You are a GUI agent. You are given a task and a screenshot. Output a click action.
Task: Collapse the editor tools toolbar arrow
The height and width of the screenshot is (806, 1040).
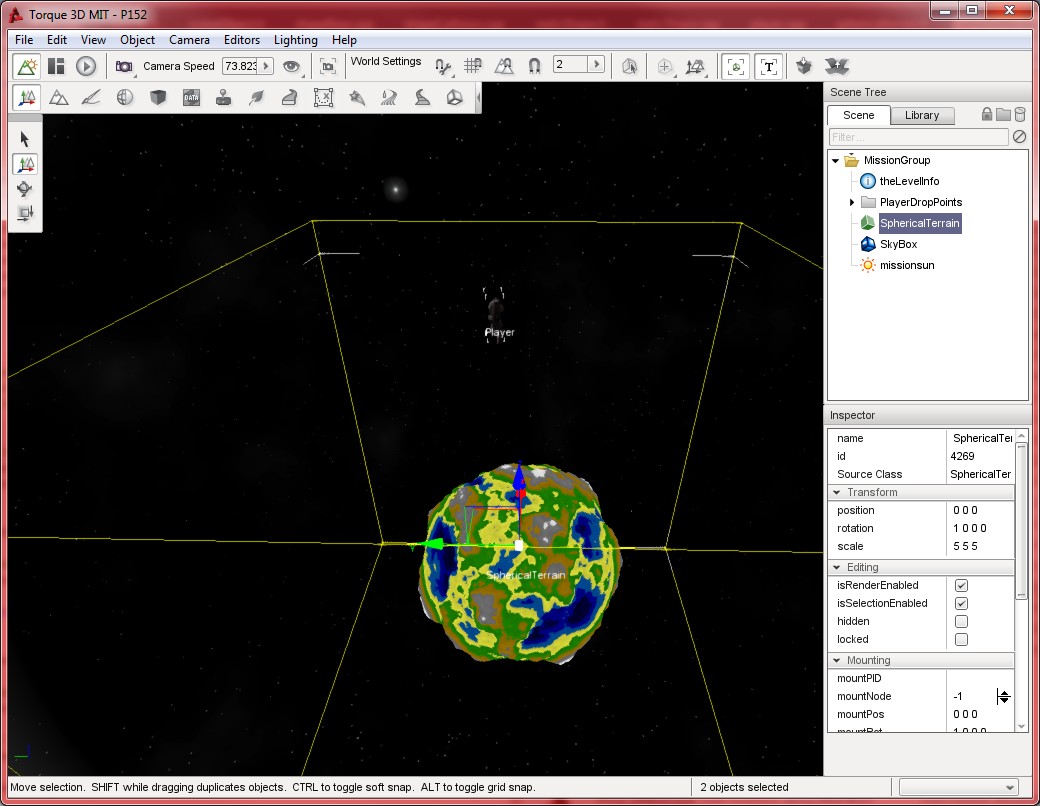[x=478, y=98]
